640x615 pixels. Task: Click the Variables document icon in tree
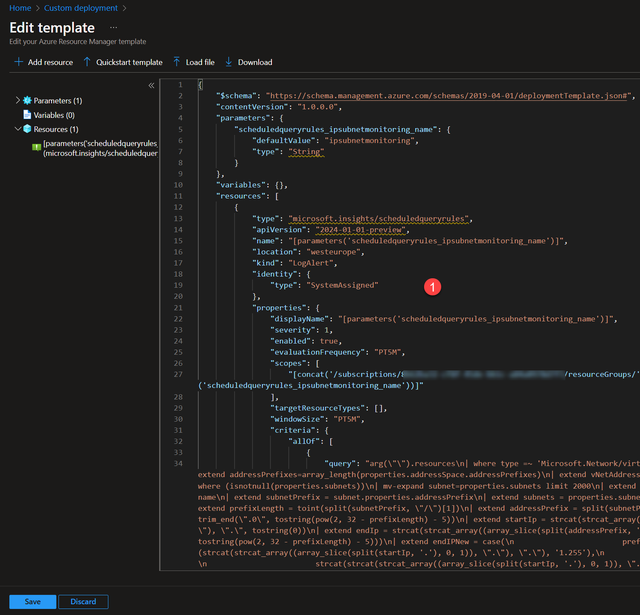click(27, 115)
